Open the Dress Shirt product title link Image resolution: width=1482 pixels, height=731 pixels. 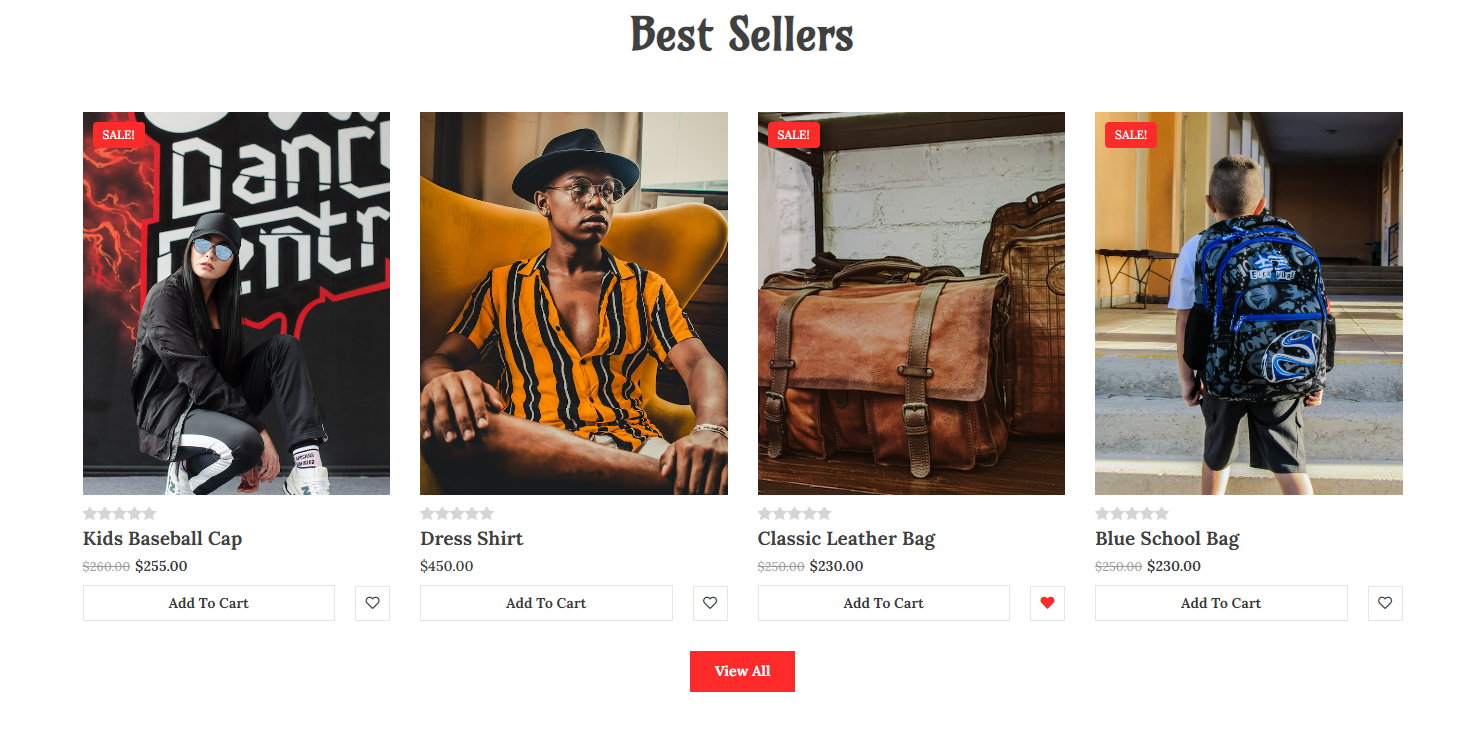click(472, 539)
